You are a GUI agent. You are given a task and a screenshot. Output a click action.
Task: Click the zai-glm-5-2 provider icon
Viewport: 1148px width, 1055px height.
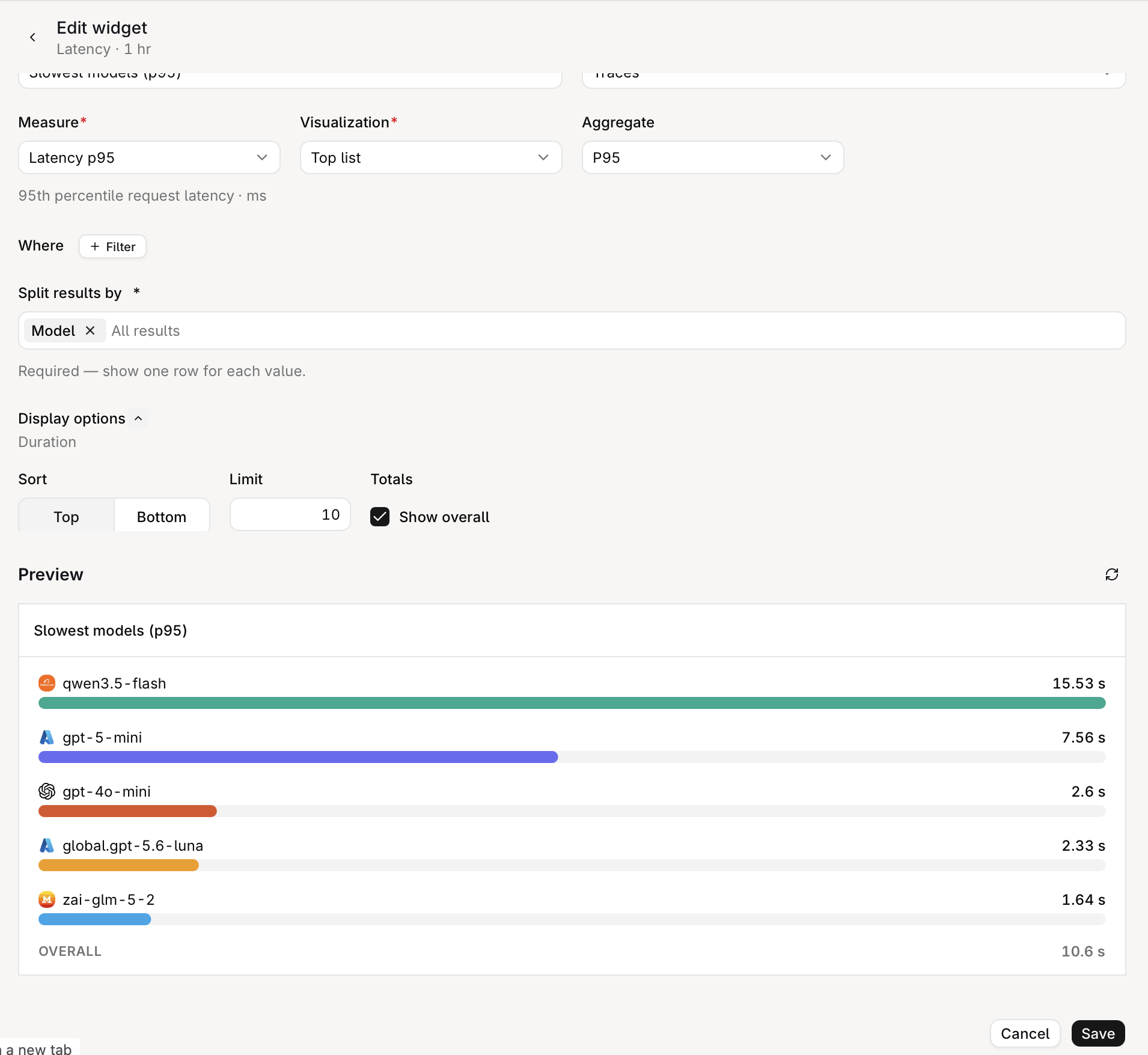(x=47, y=899)
